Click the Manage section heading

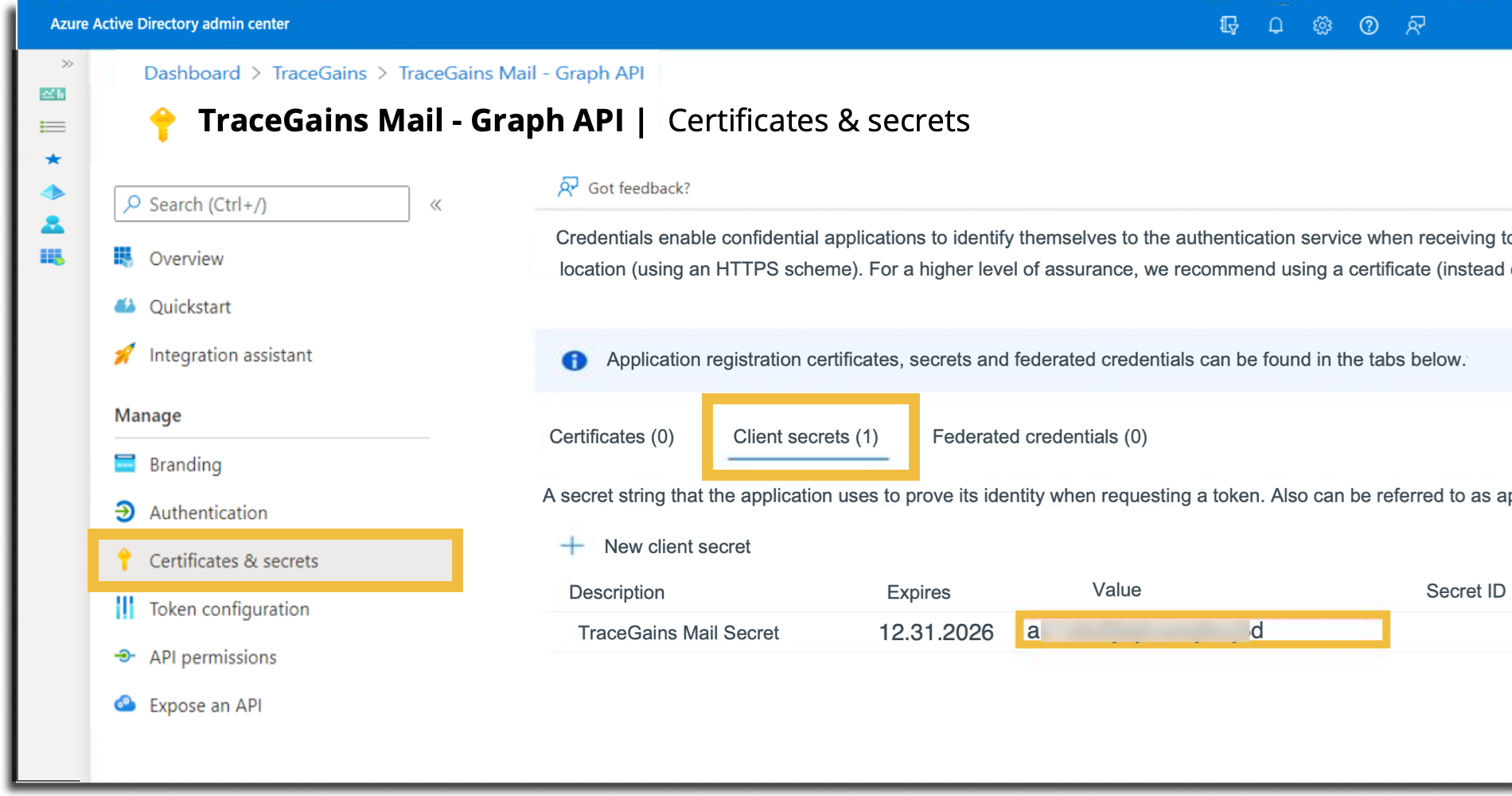148,416
